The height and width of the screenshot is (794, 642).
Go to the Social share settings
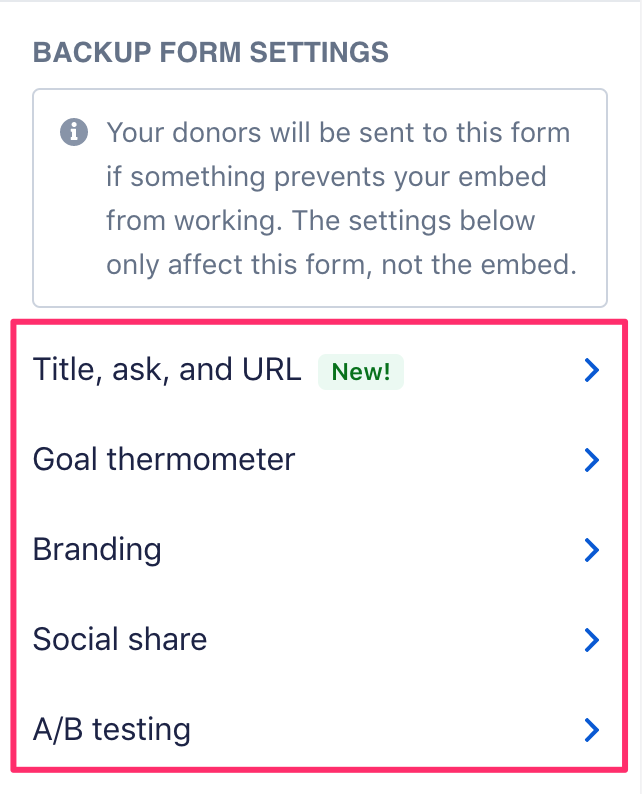(x=120, y=640)
